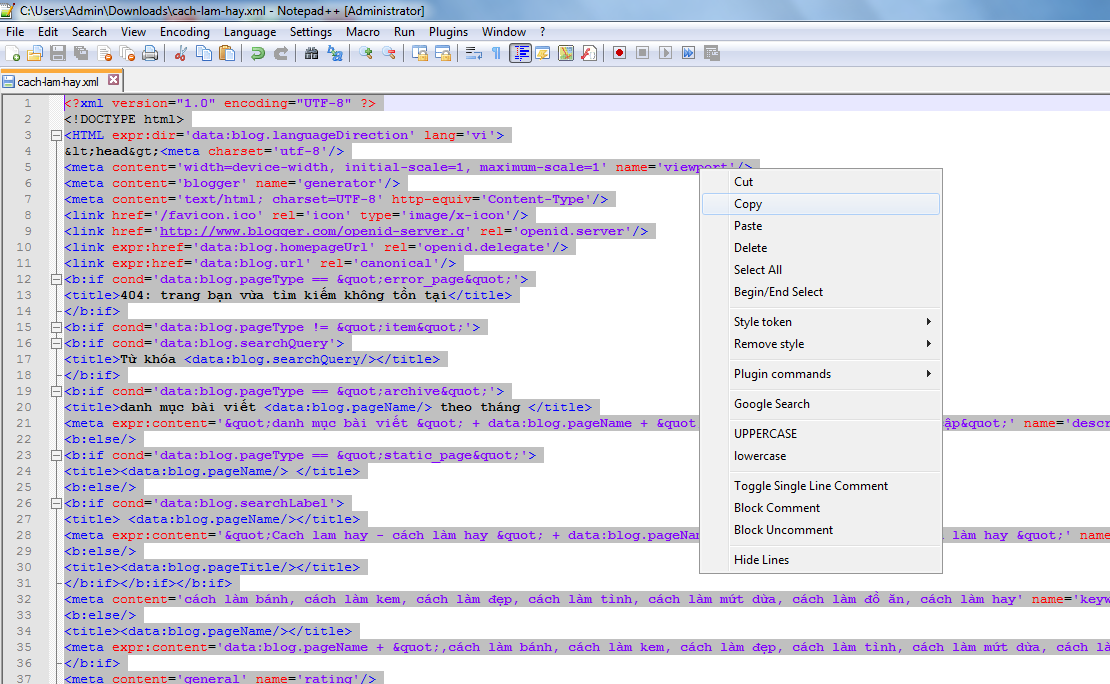This screenshot has width=1110, height=684.
Task: Click the Open file folder icon
Action: (x=35, y=53)
